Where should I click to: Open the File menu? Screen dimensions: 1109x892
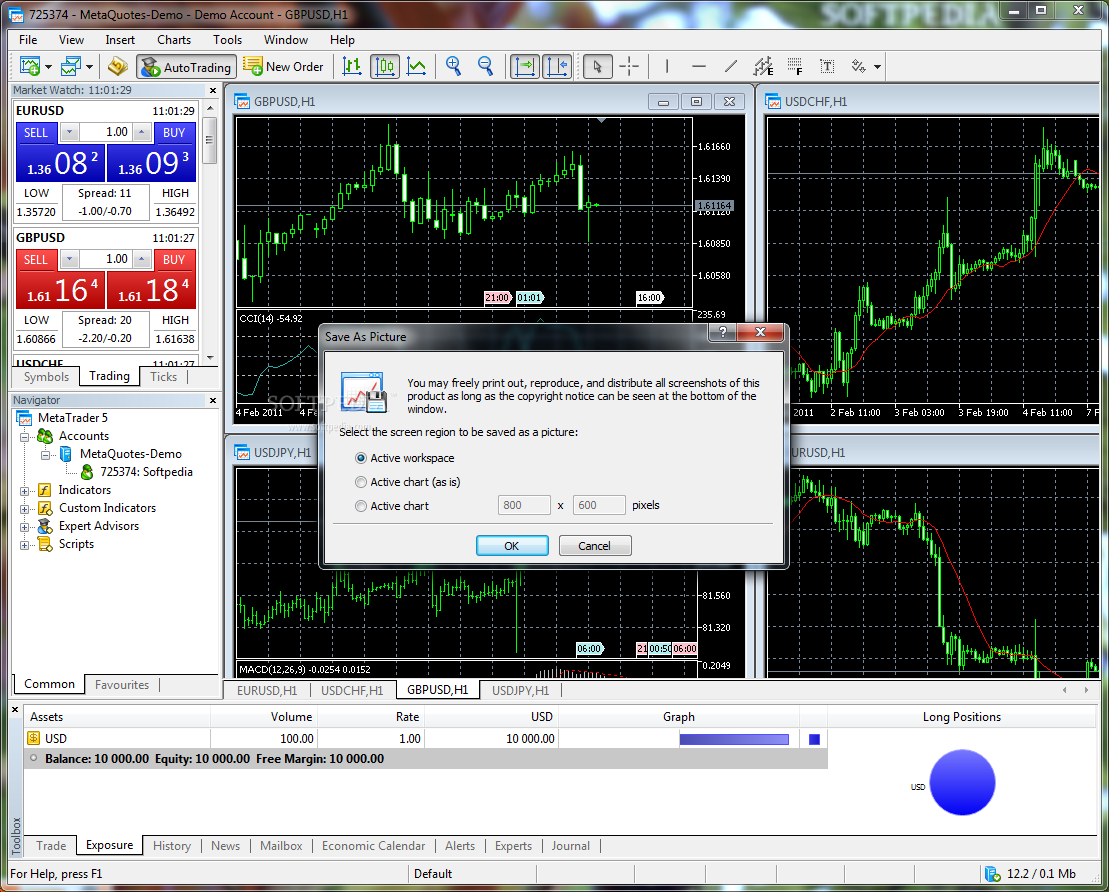coord(28,40)
